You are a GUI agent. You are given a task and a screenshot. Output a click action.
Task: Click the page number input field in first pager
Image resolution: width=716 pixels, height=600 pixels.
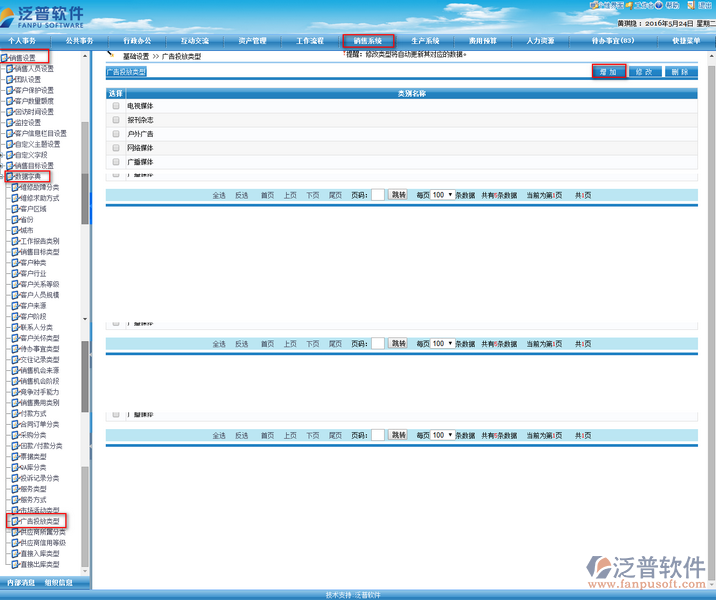pos(377,195)
